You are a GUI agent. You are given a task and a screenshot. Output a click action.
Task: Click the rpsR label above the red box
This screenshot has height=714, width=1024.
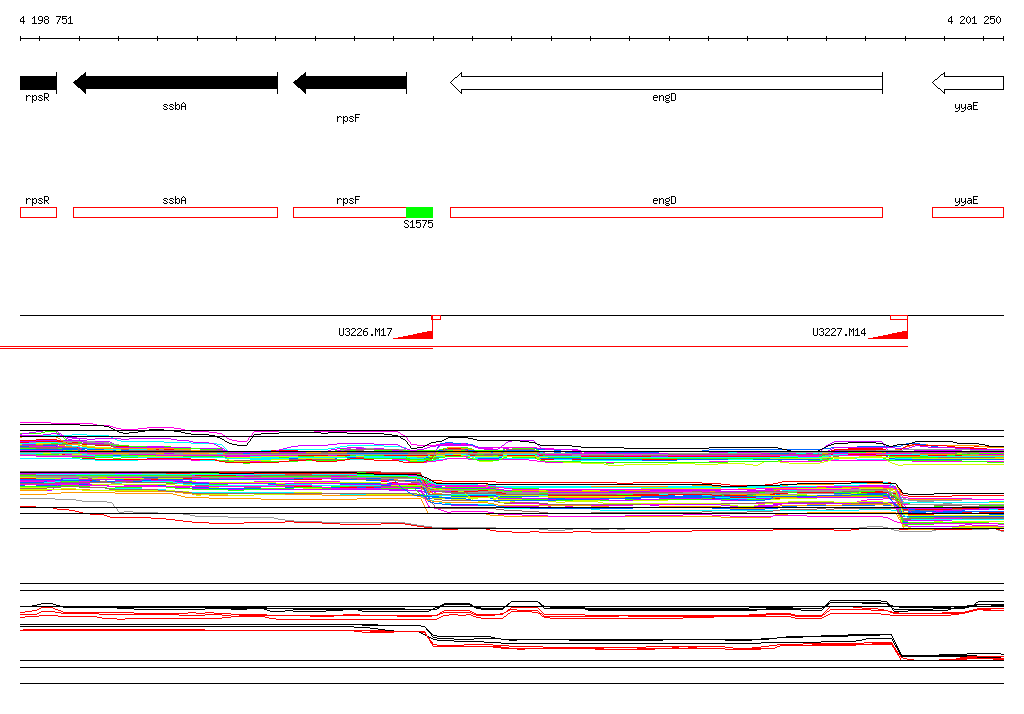(x=37, y=201)
